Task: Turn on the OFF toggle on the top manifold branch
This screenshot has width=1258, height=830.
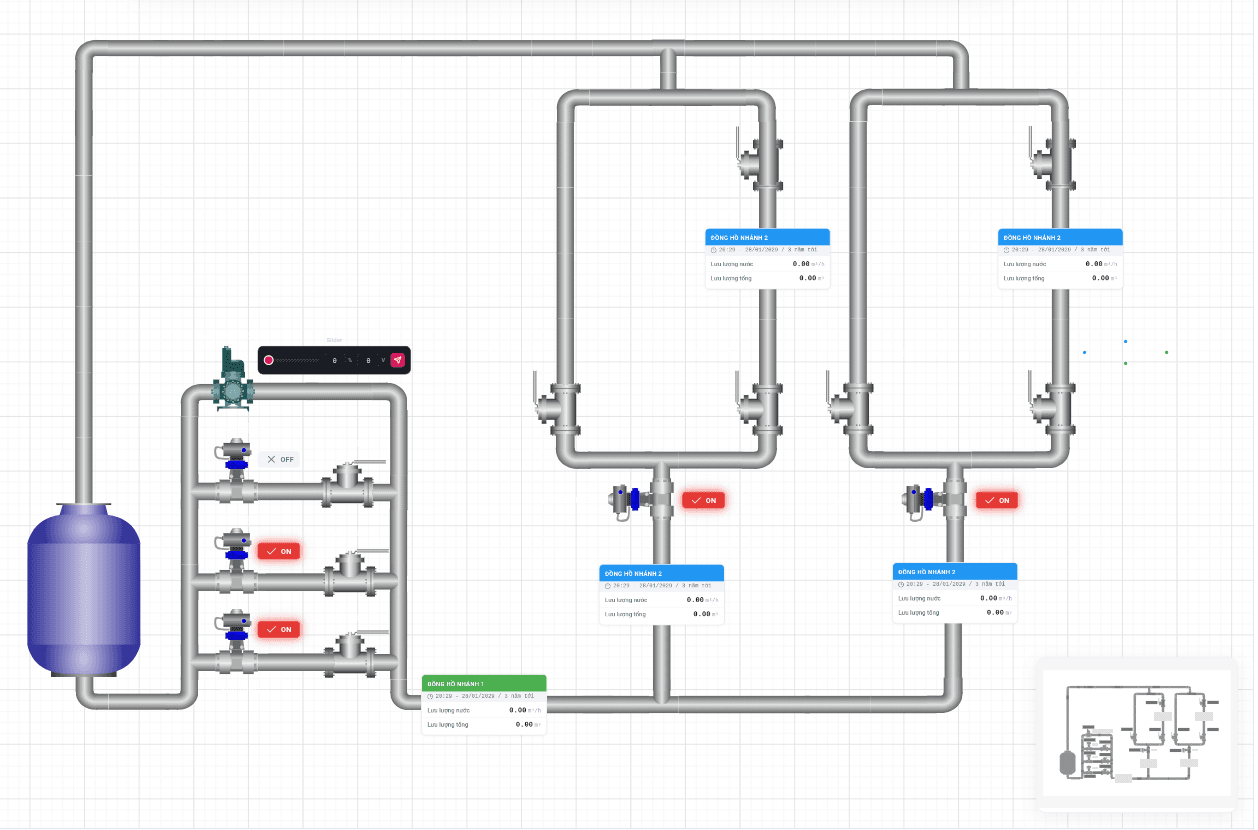Action: [280, 459]
